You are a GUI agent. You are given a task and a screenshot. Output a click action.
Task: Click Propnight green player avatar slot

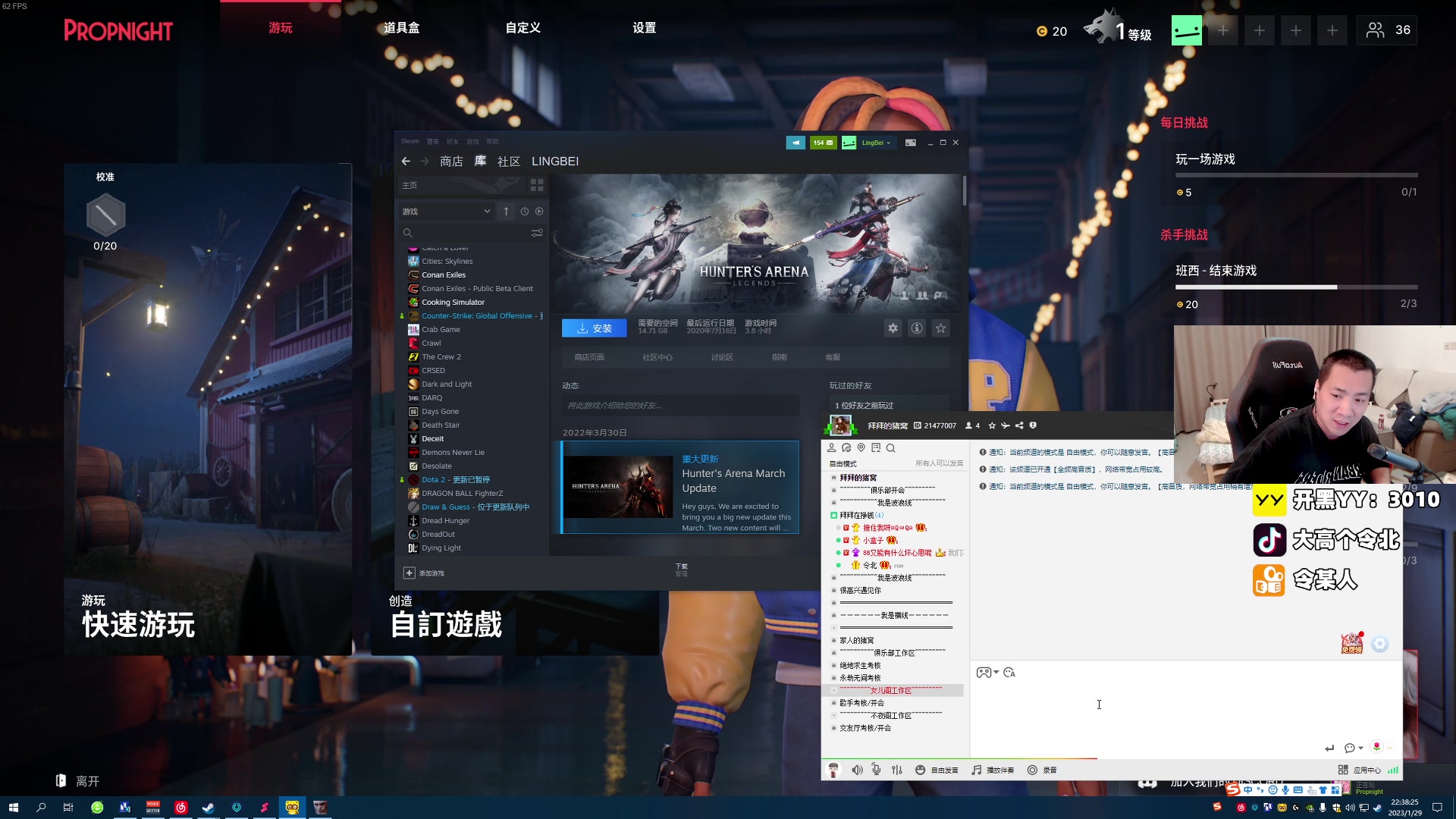1187,30
